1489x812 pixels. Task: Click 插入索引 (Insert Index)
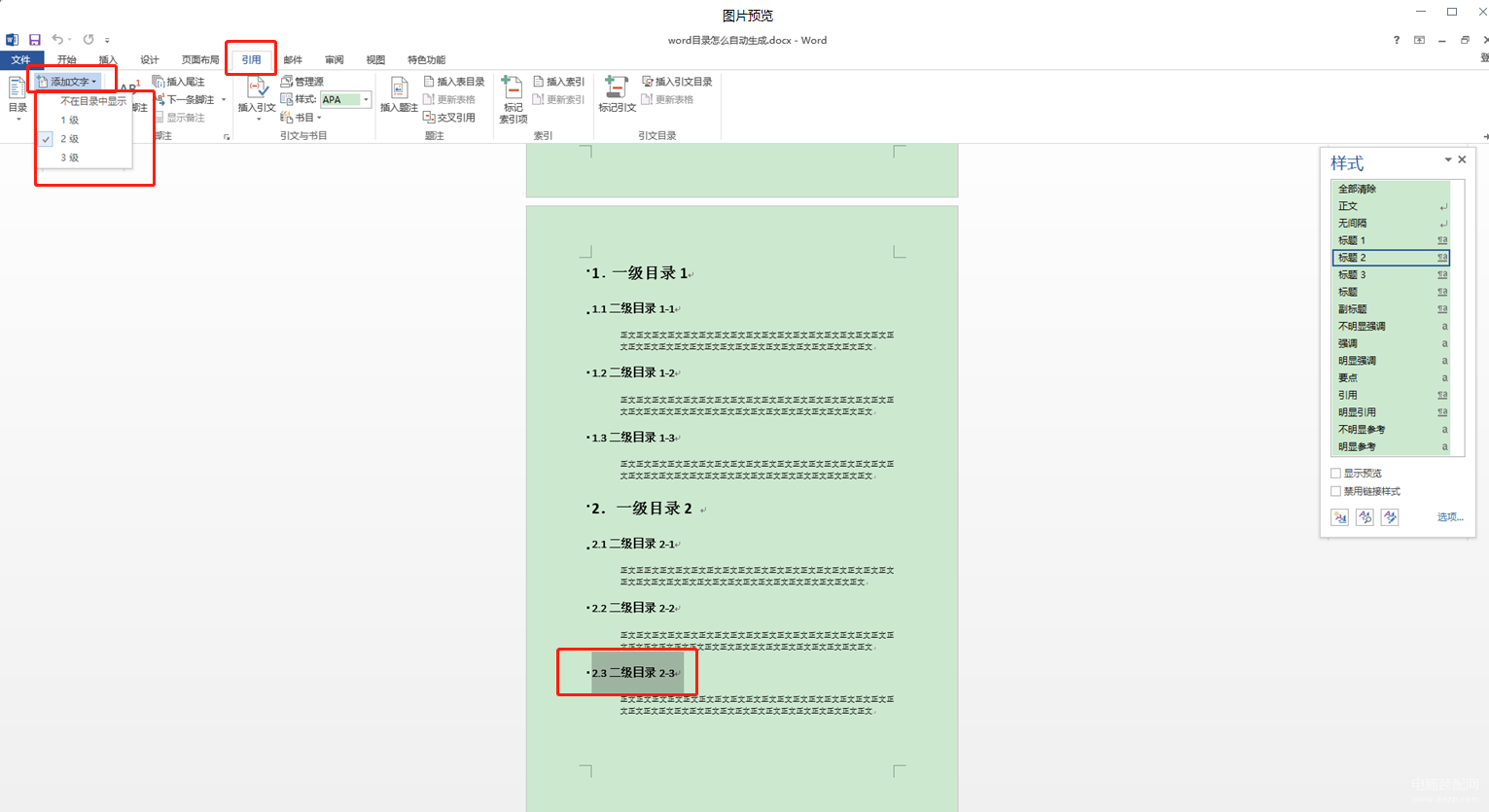(559, 82)
